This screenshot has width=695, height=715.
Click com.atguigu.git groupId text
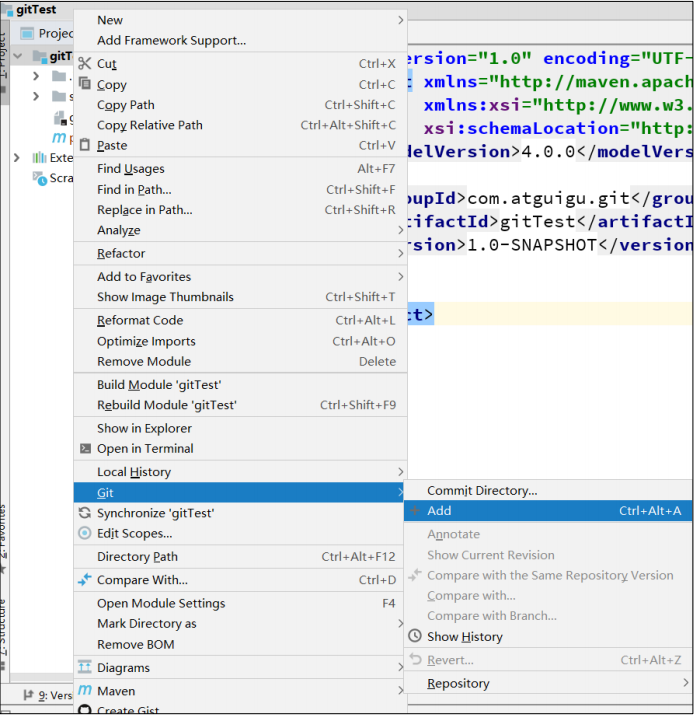point(549,198)
